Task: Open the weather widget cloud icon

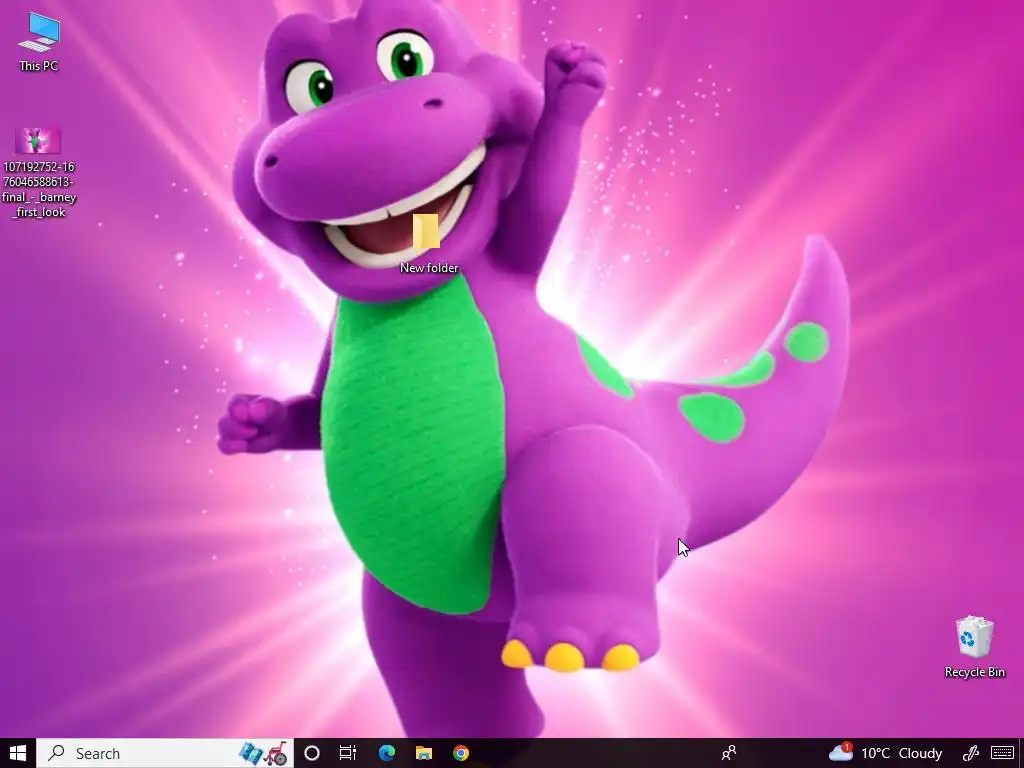Action: [841, 752]
